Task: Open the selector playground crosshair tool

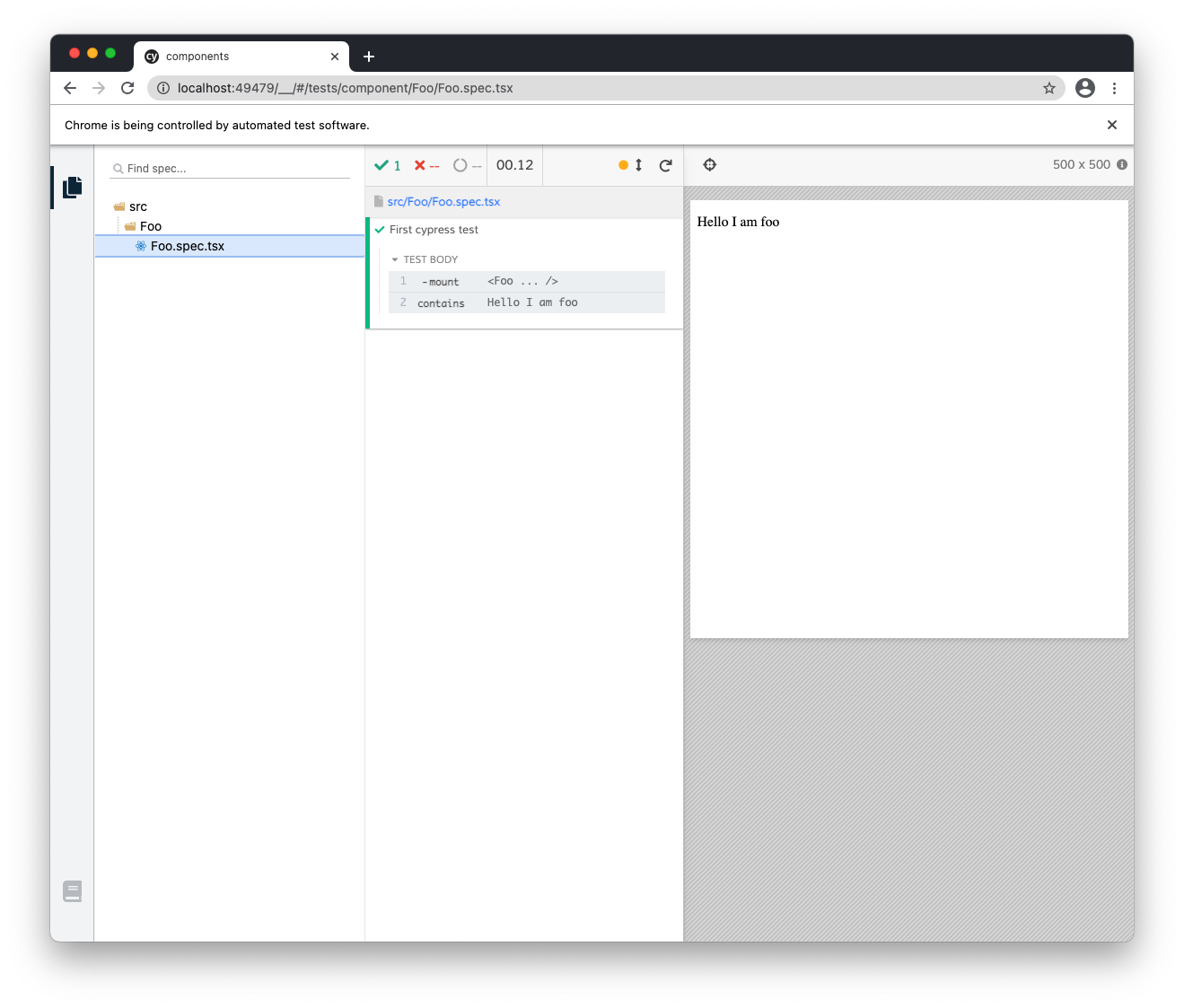Action: click(x=709, y=164)
